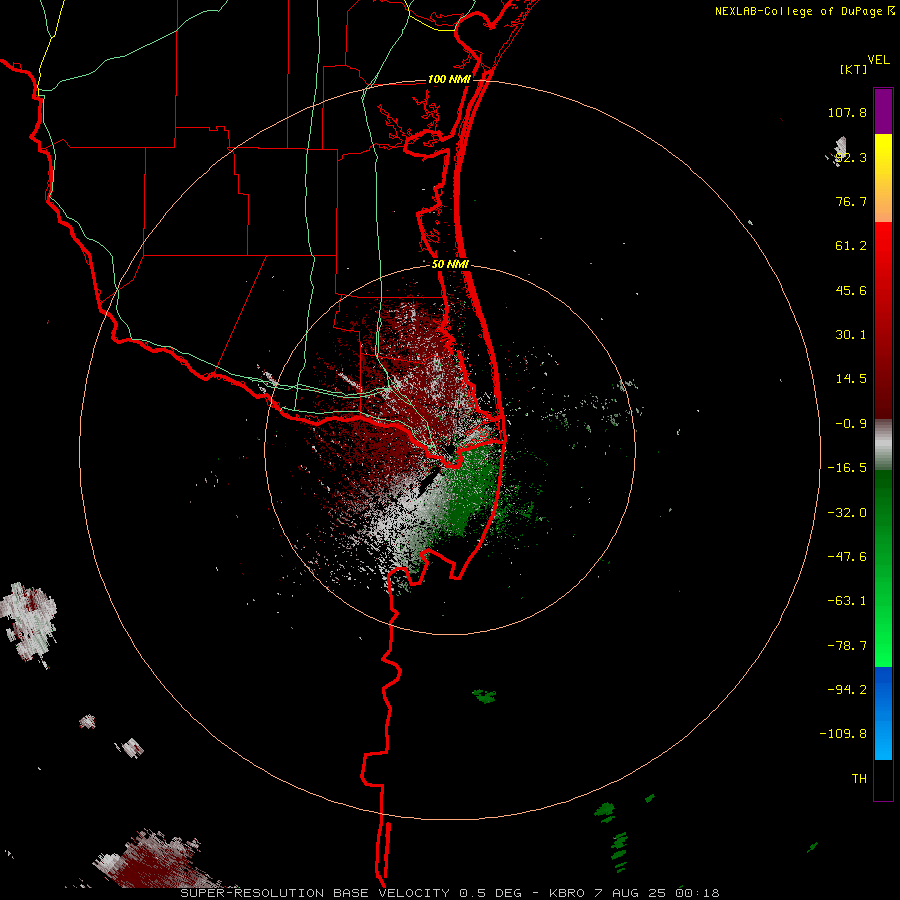Click the -32.0 legend value
The image size is (900, 900).
click(847, 513)
